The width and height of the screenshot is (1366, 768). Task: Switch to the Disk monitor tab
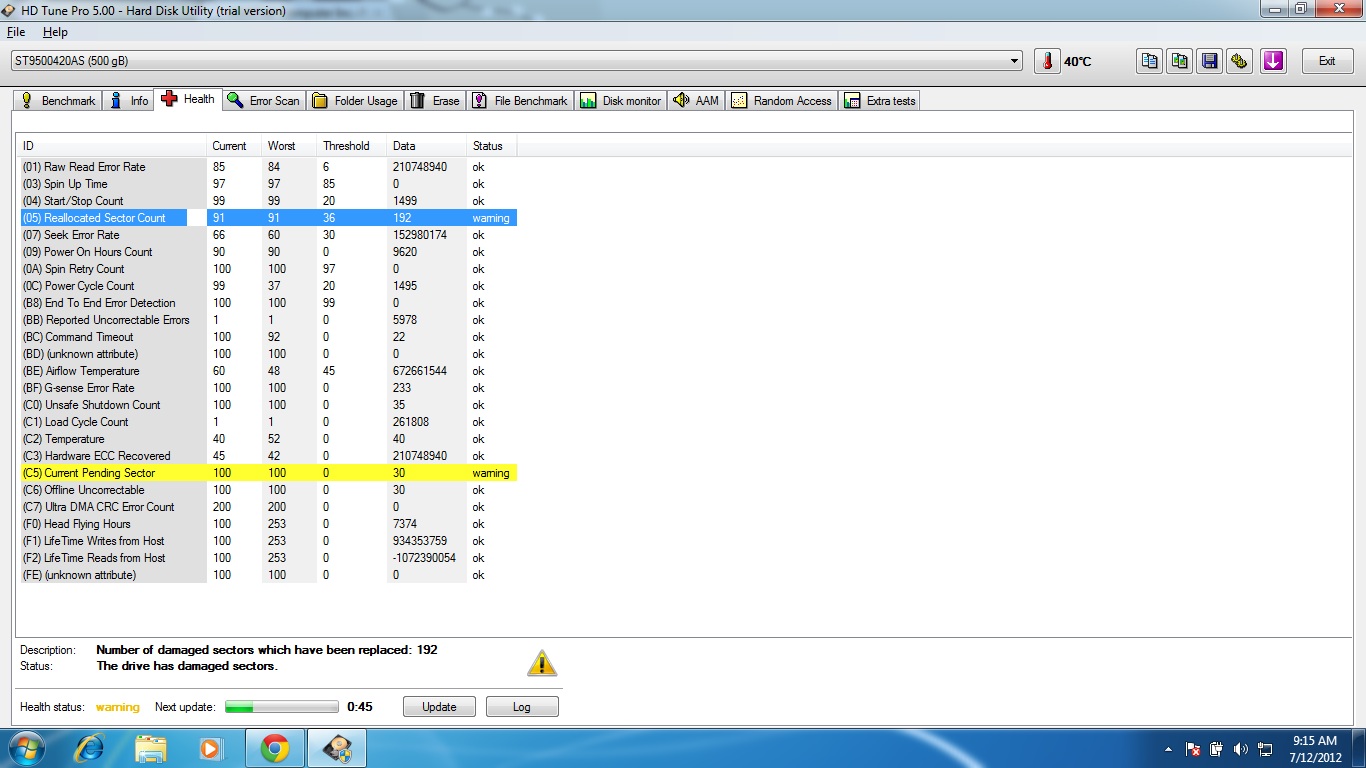(621, 101)
